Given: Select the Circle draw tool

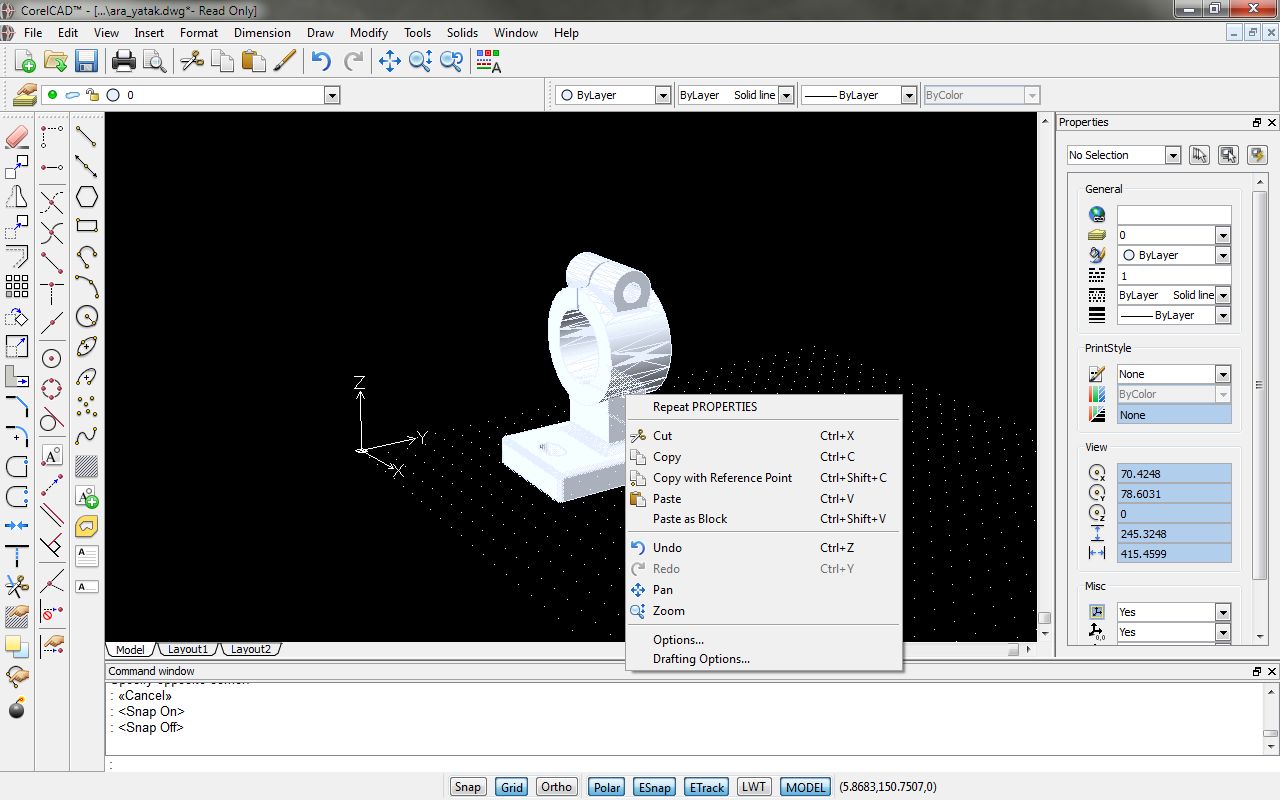Looking at the screenshot, I should [x=87, y=317].
